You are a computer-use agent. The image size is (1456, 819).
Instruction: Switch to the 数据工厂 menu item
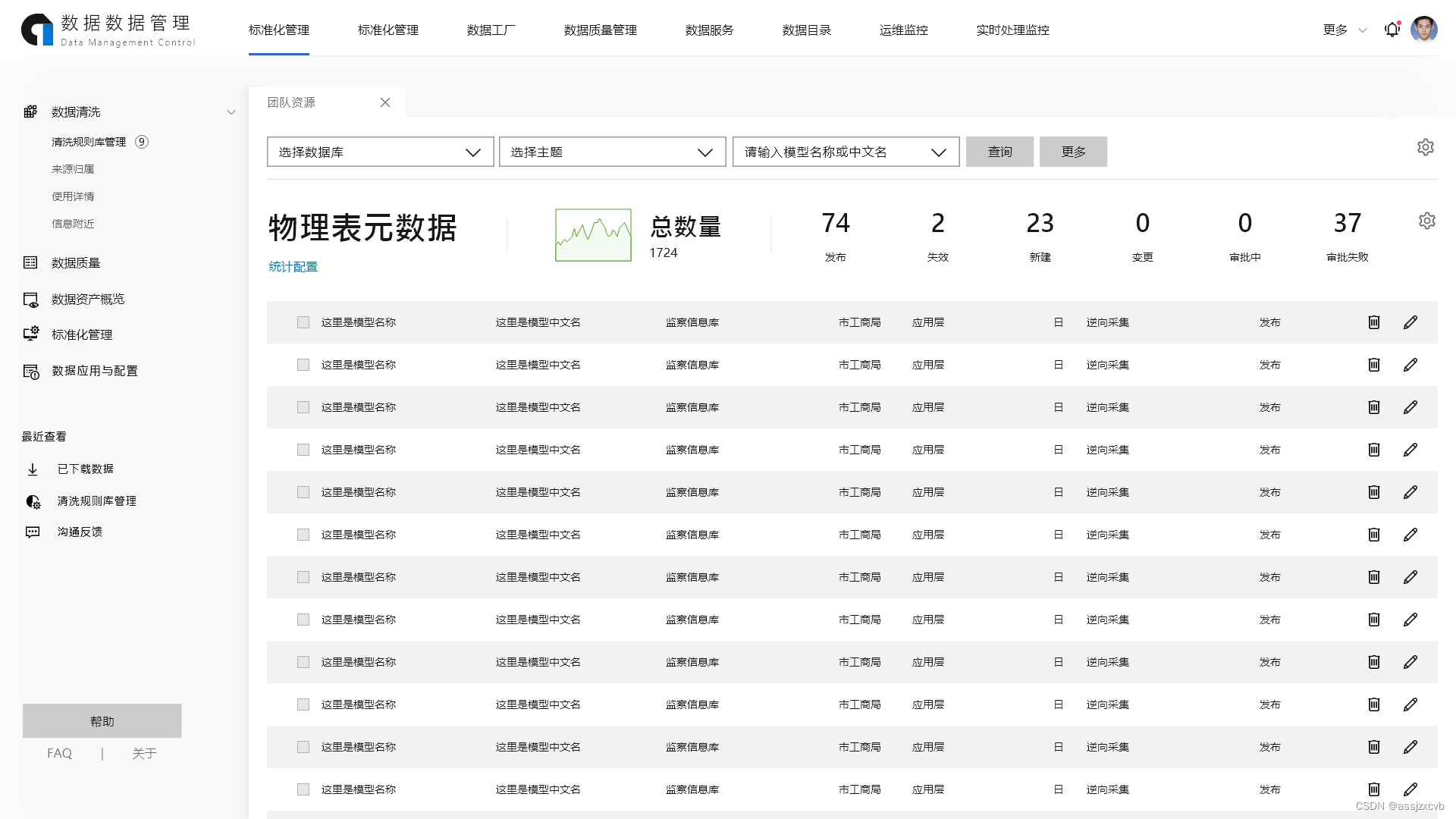coord(490,30)
